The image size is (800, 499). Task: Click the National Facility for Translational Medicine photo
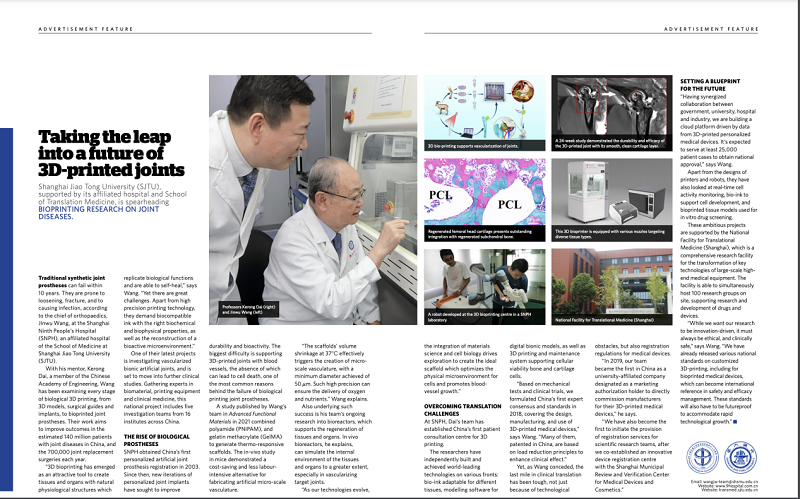(612, 286)
